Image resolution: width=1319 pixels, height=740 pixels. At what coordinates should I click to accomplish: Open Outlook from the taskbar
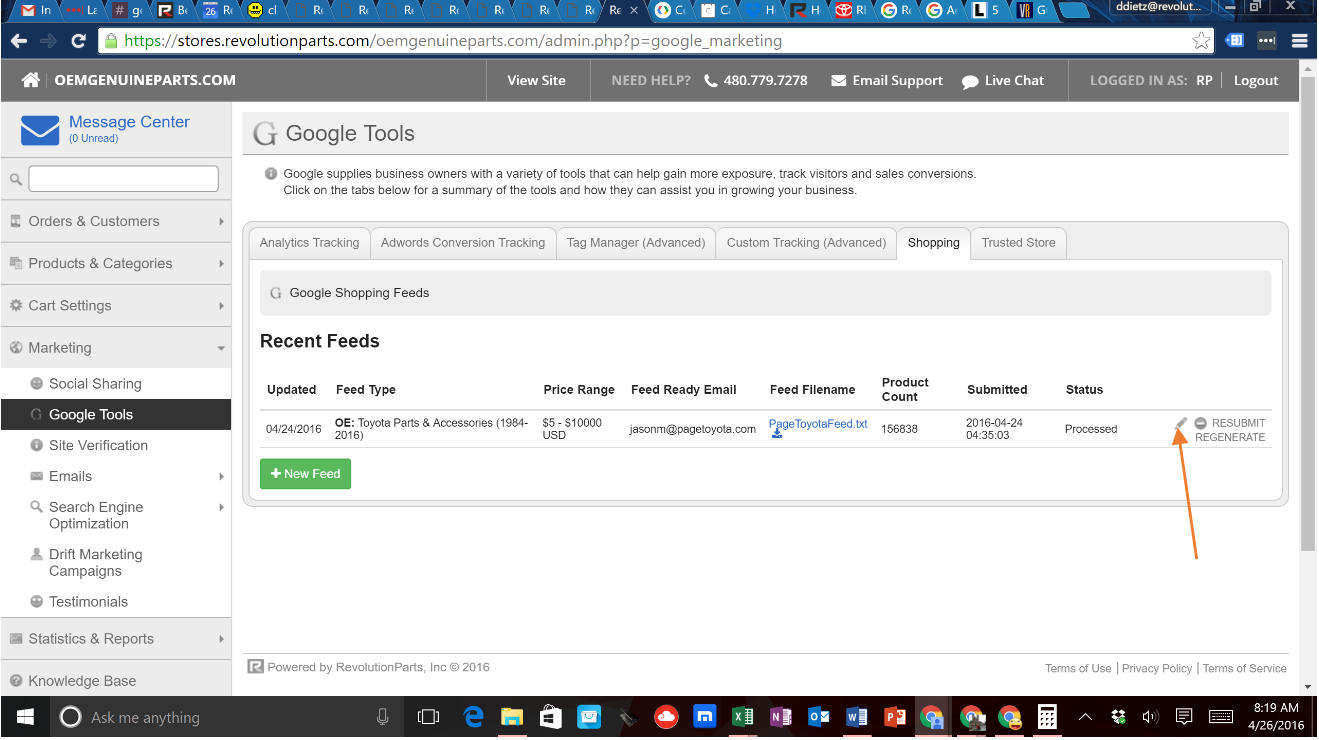click(819, 717)
